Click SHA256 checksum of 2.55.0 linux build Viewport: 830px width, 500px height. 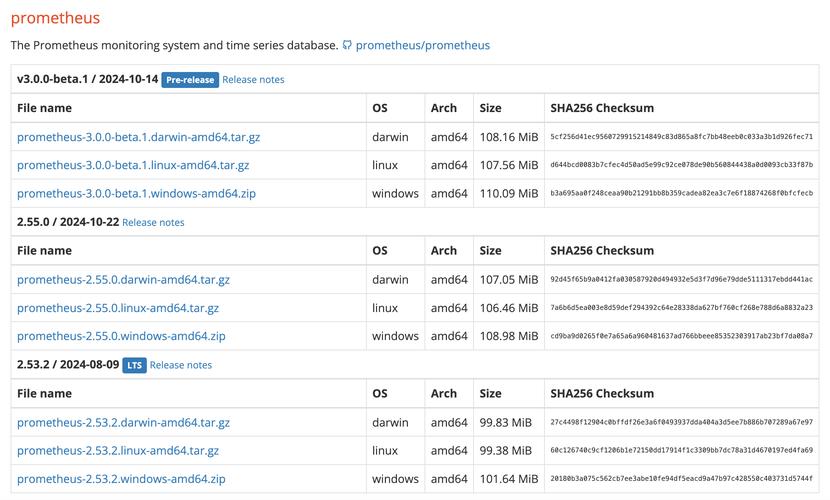(681, 308)
